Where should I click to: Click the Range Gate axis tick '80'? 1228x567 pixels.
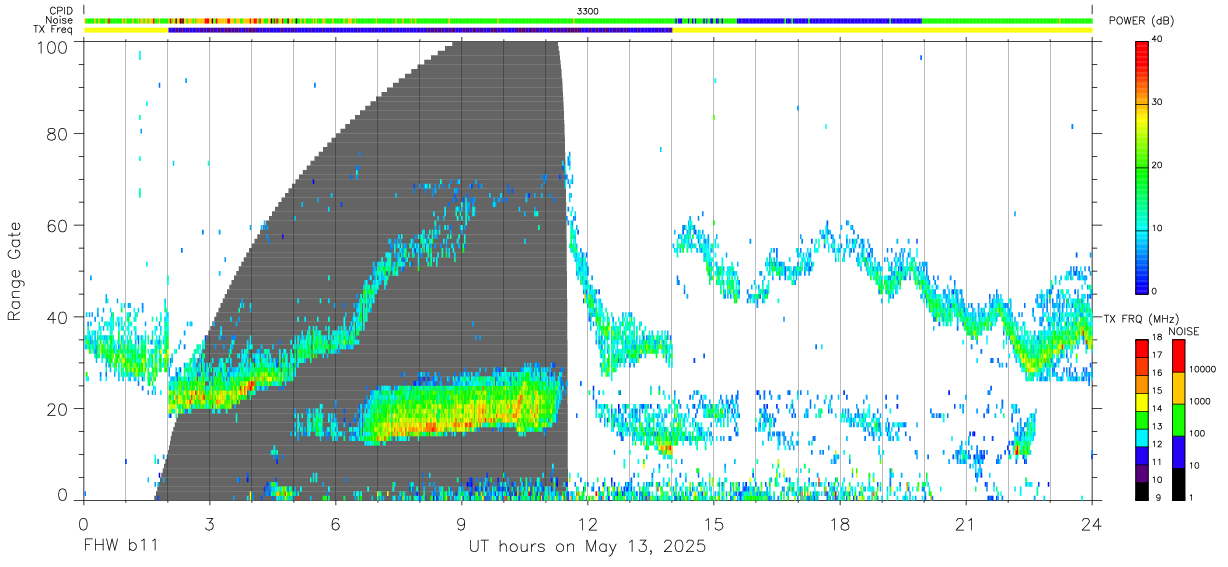pos(57,133)
